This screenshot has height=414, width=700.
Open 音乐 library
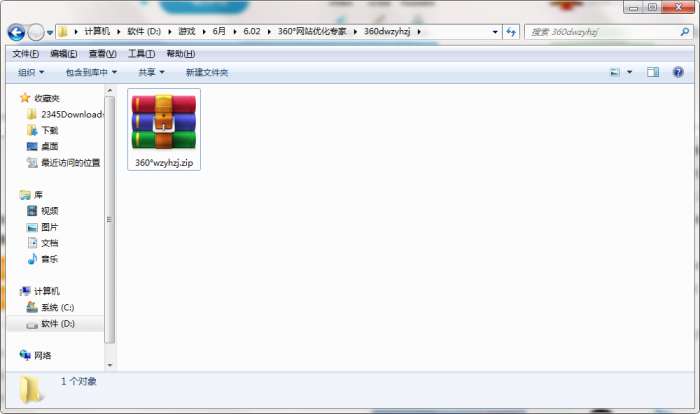pos(50,259)
